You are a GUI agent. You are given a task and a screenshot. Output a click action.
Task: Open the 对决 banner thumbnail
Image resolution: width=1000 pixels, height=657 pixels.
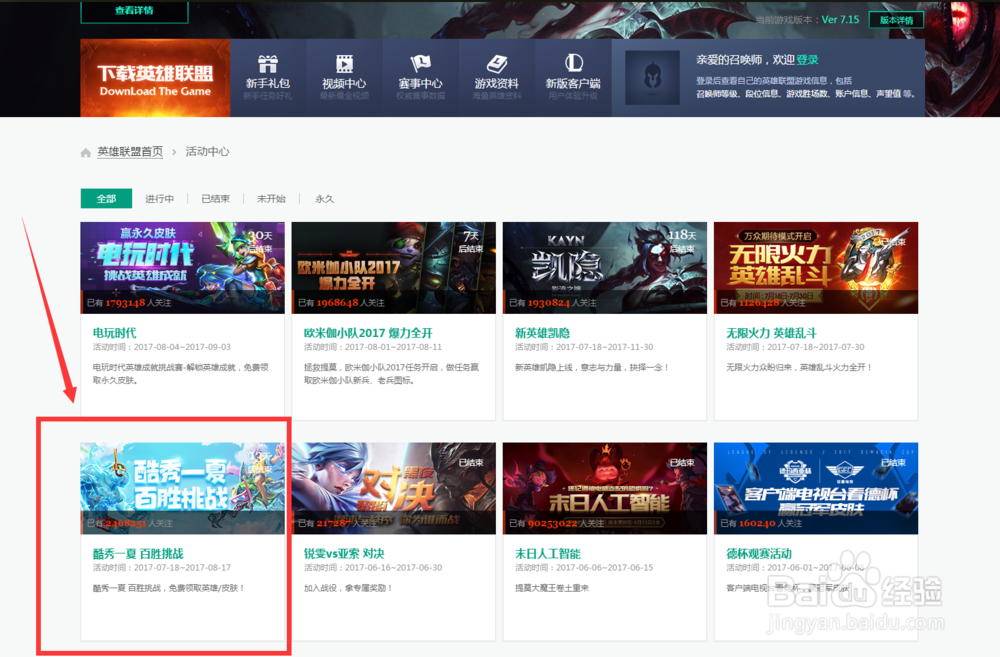coord(393,488)
